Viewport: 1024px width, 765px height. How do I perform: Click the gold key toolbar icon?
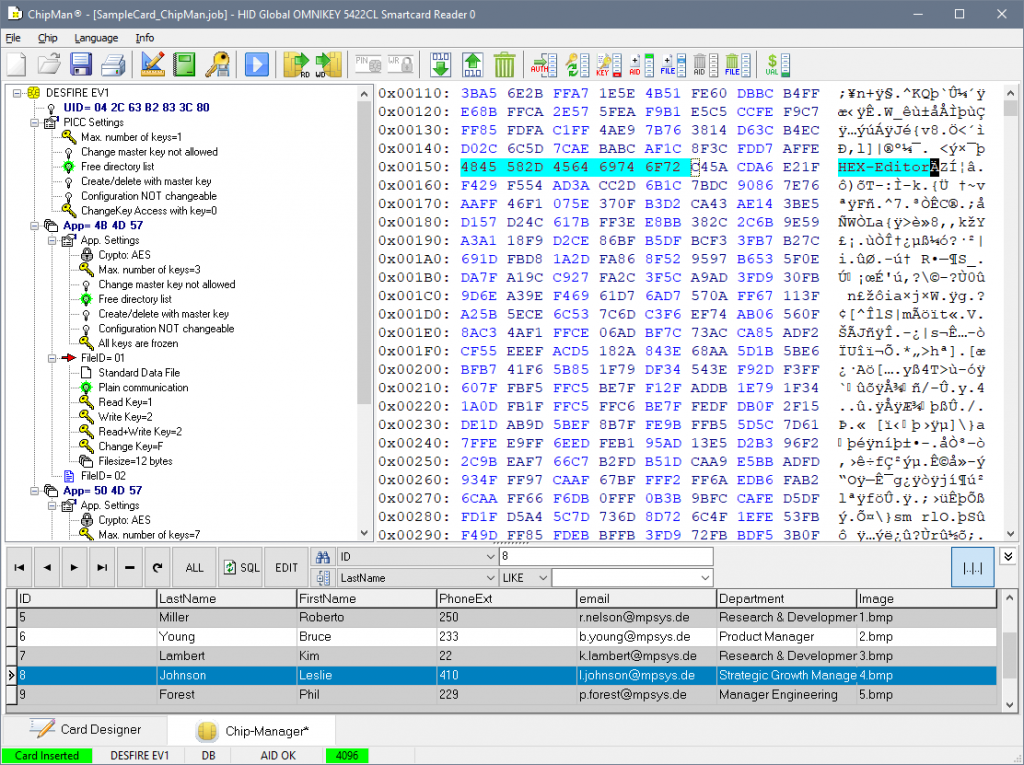point(218,65)
